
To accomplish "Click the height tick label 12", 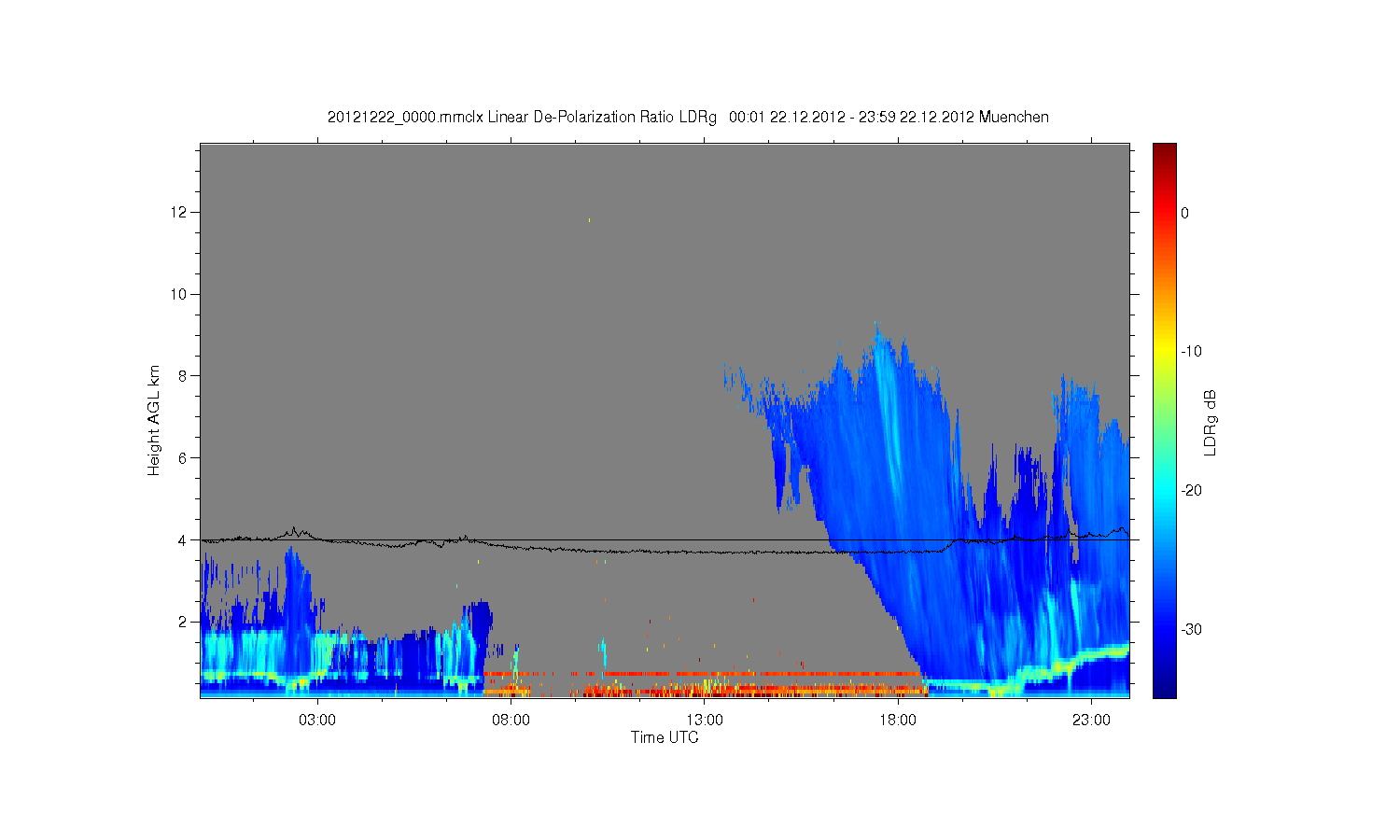I will pyautogui.click(x=180, y=213).
